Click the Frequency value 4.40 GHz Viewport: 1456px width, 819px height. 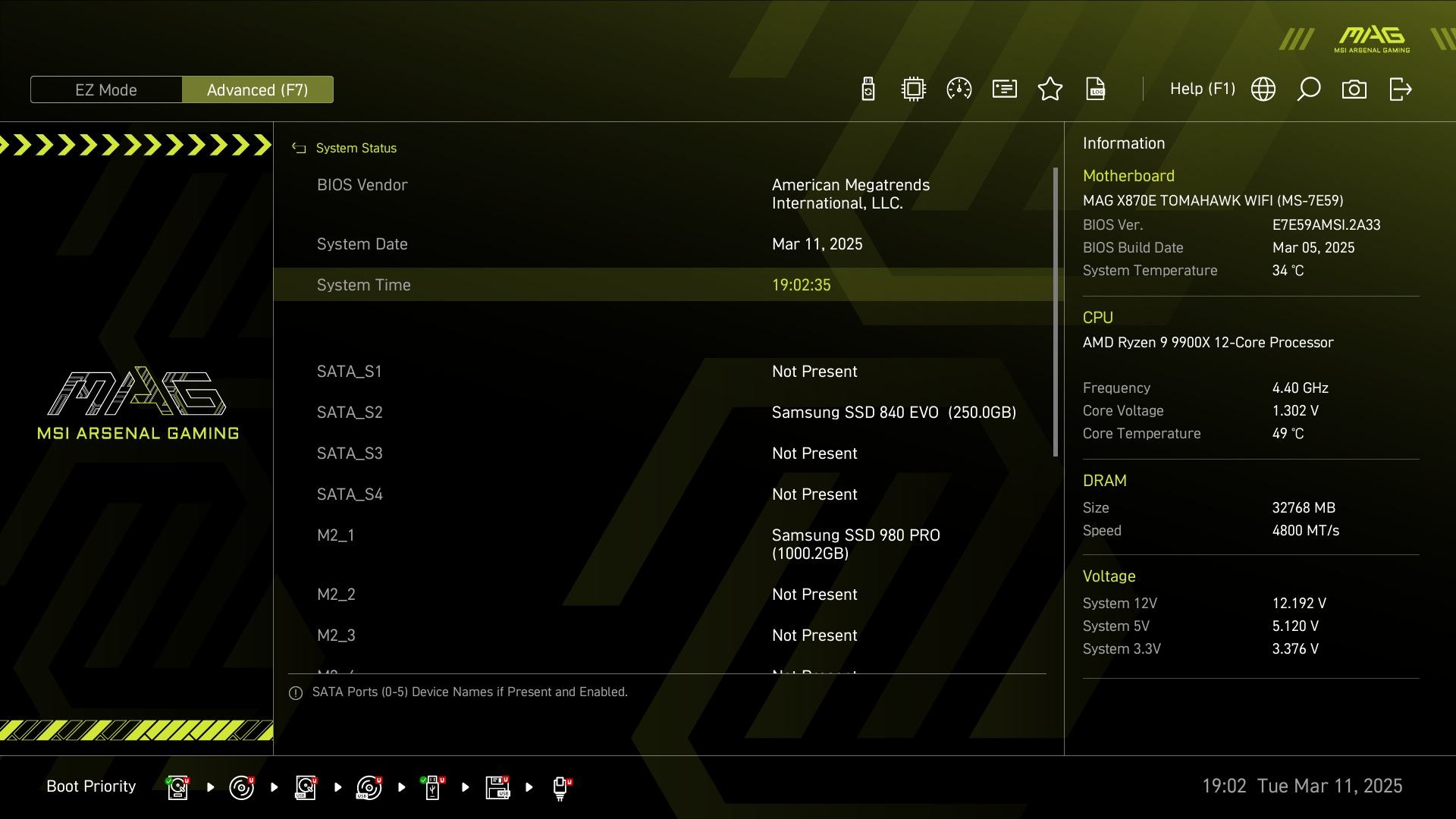tap(1301, 388)
